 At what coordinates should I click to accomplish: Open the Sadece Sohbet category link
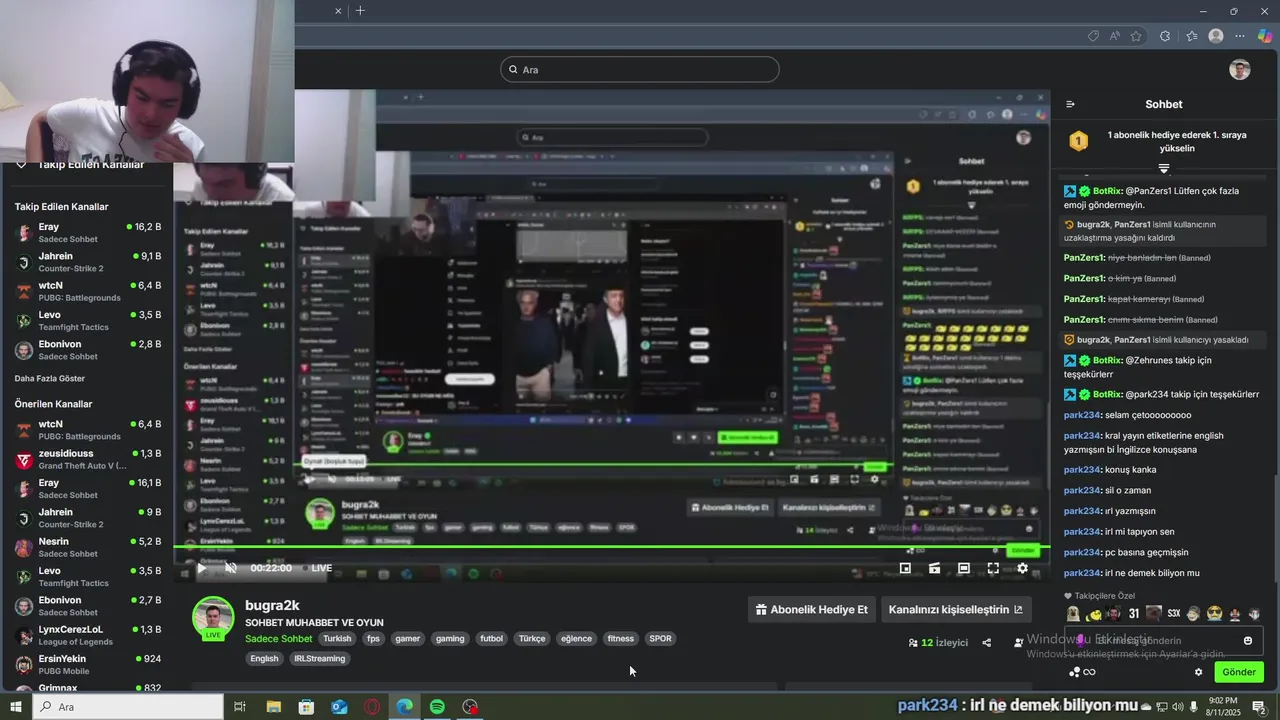point(278,639)
